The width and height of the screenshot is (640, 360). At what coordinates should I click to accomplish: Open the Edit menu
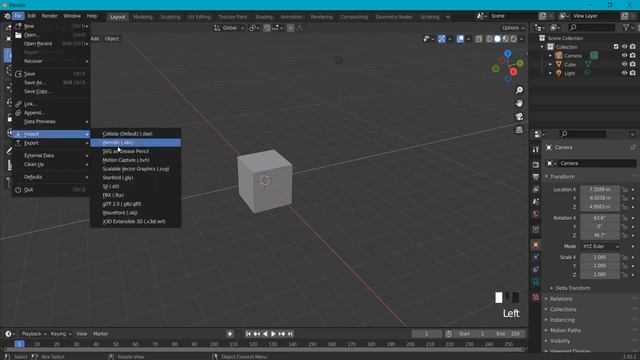point(31,16)
